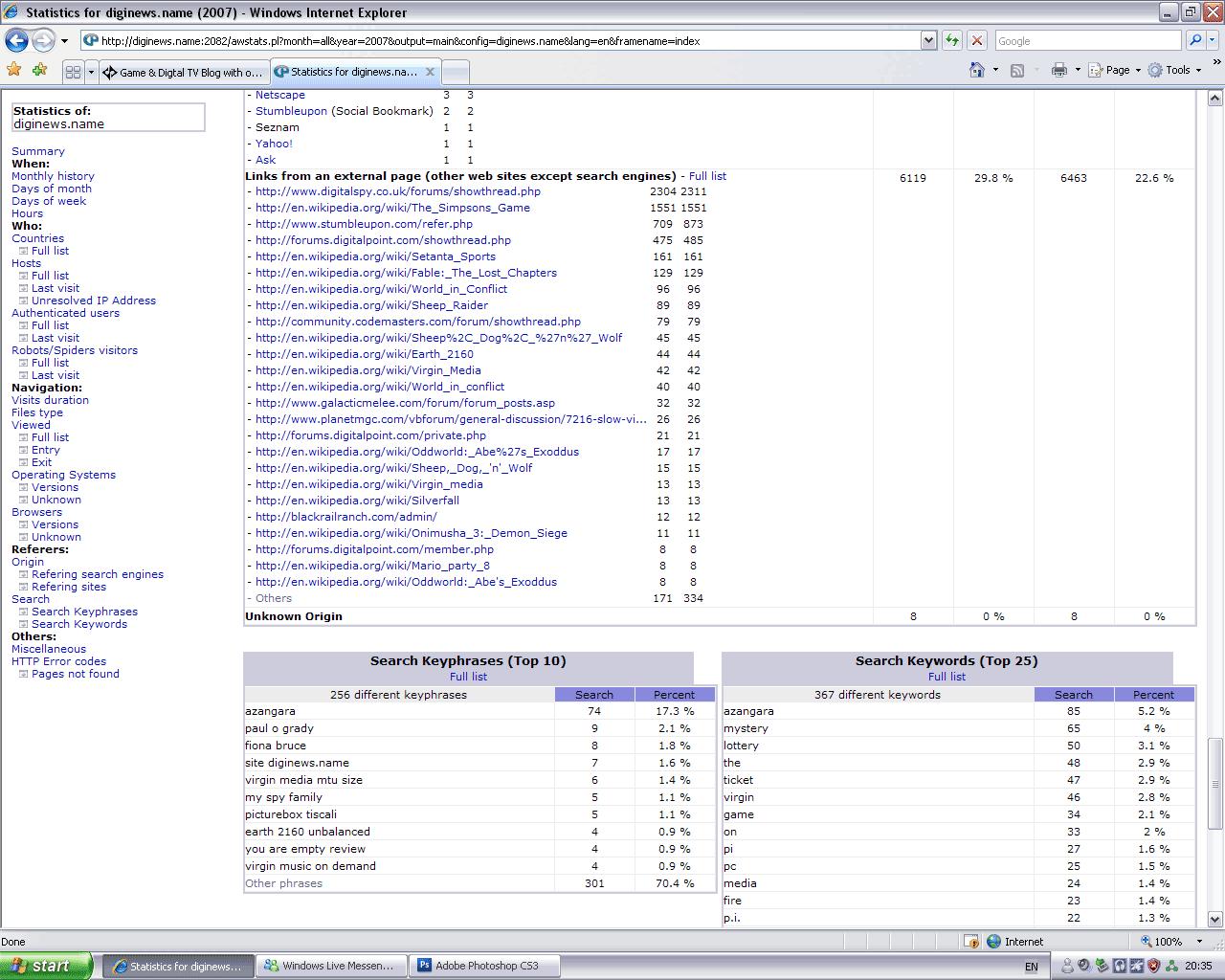The image size is (1225, 980).
Task: Click the page vertical scrollbar thumb
Action: point(1215,783)
